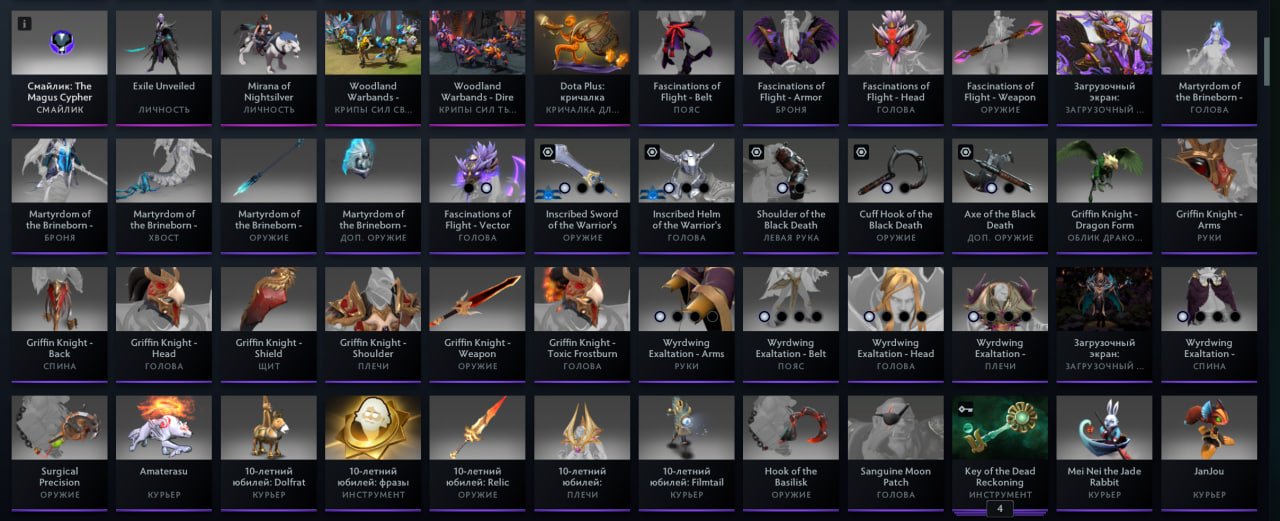Click inscribed gem icon on Inscribed Sword
Screen dimensions: 1280x521
coord(548,153)
